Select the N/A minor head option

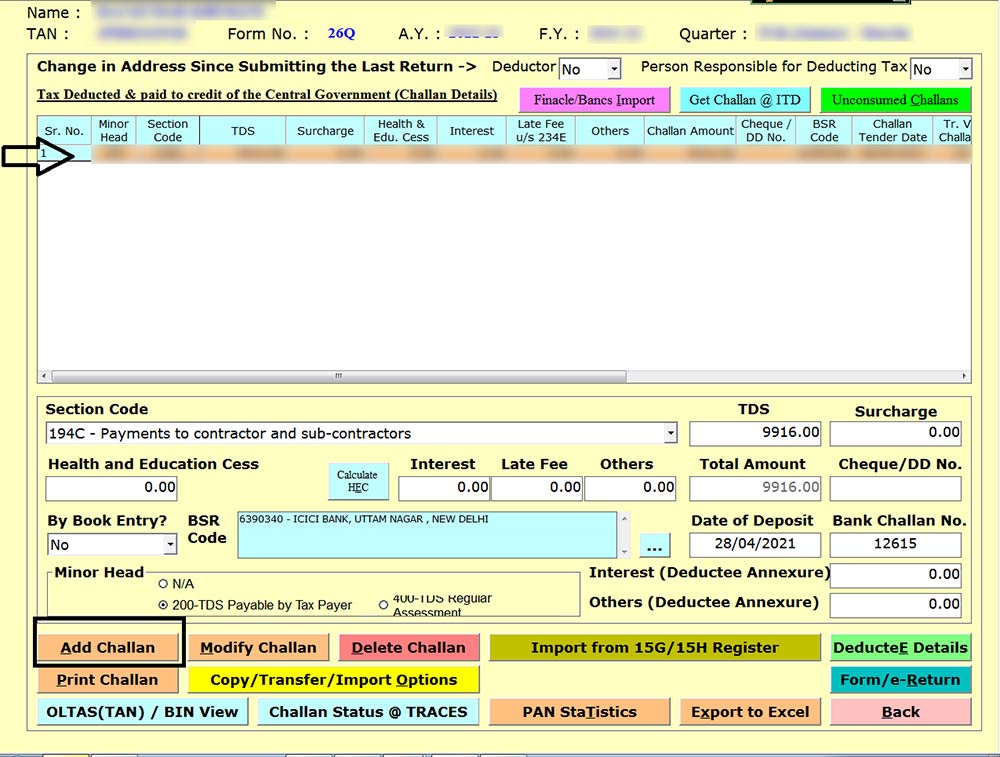click(x=164, y=583)
